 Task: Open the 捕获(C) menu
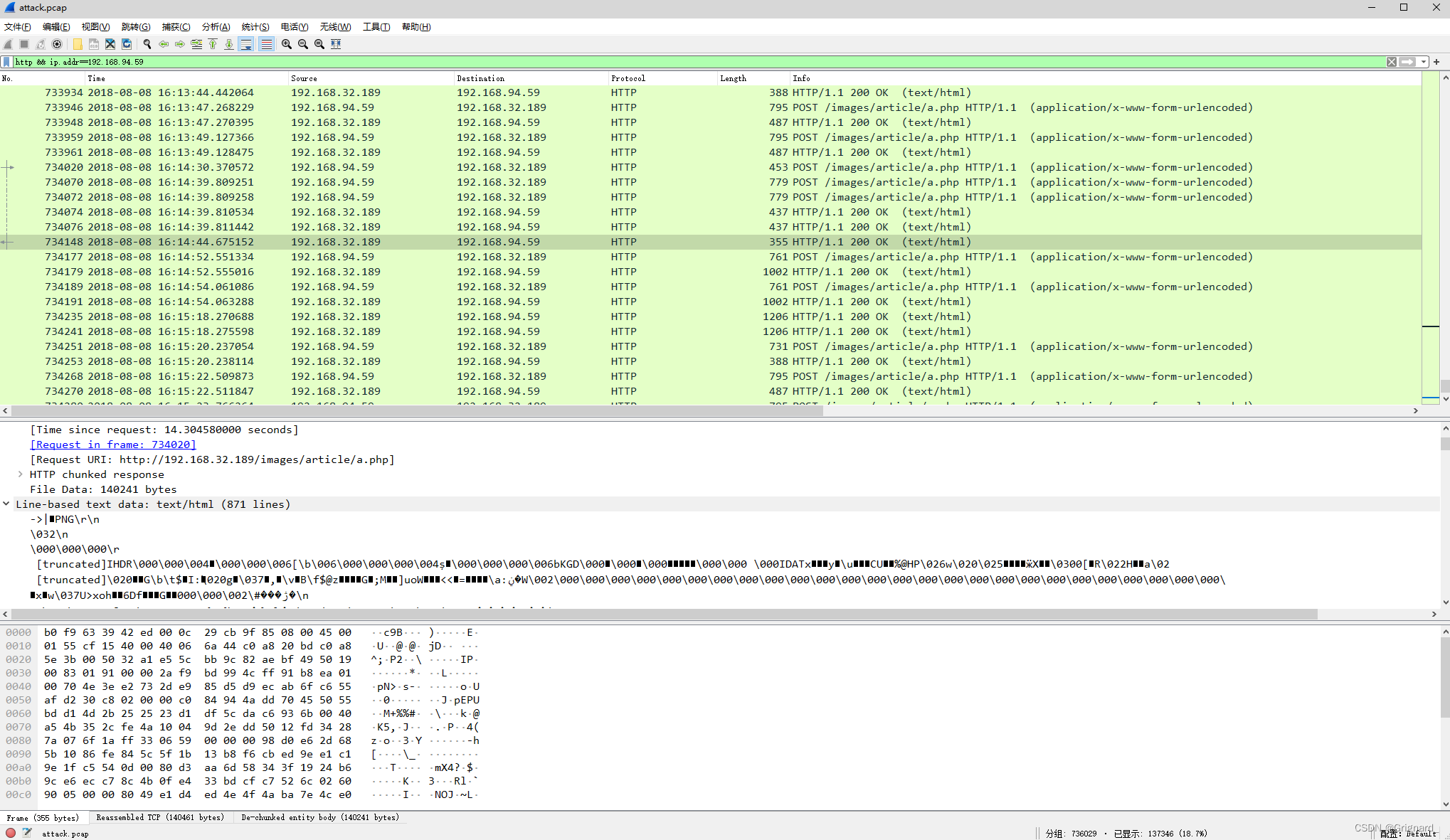176,27
